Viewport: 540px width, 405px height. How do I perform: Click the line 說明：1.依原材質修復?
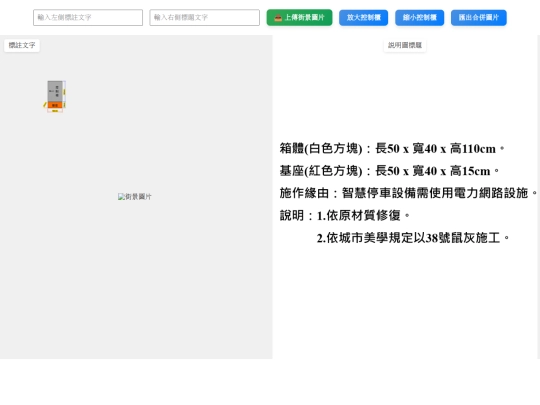point(345,216)
